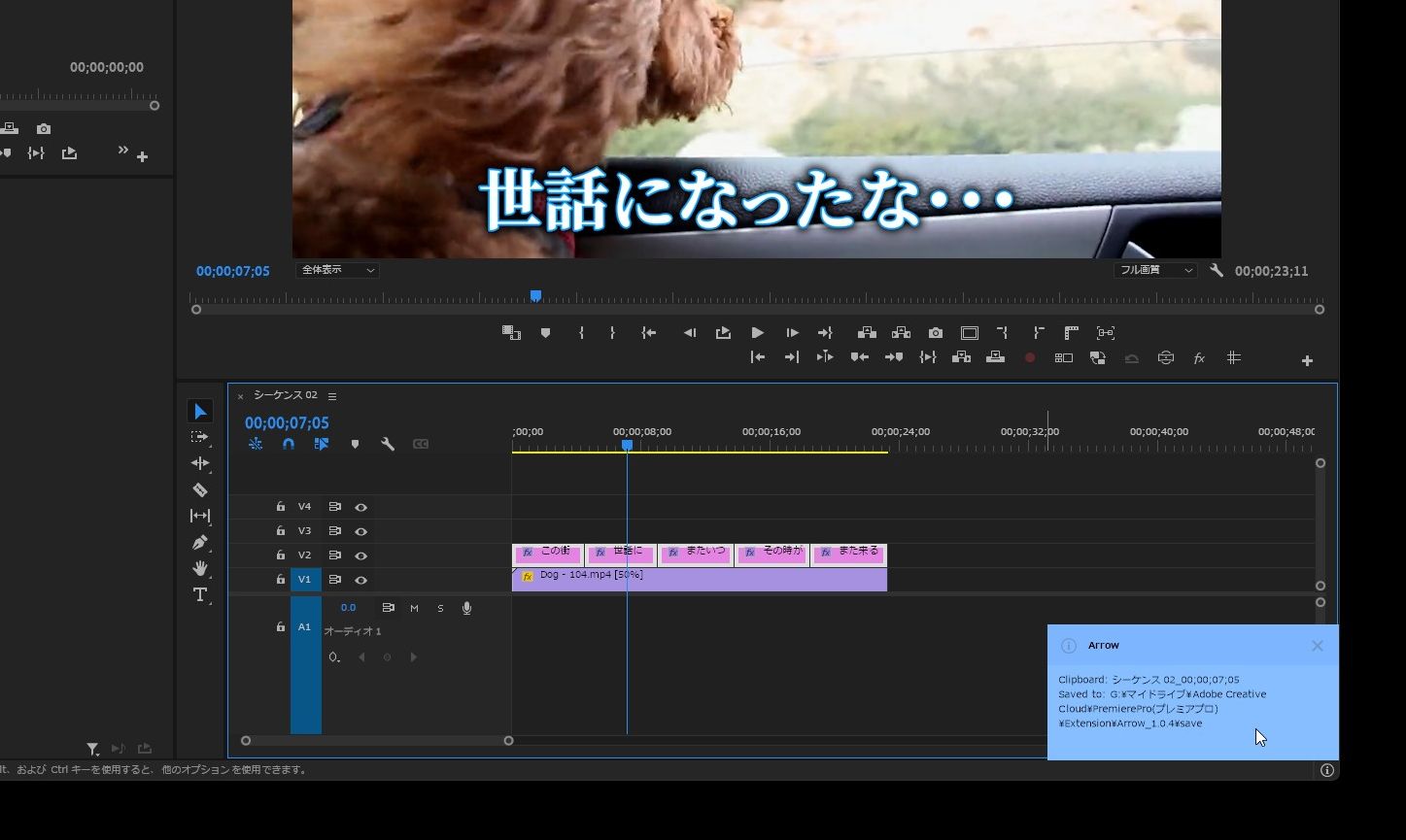Open the 全体表示 zoom level dropdown
Viewport: 1406px width, 840px height.
coord(336,269)
